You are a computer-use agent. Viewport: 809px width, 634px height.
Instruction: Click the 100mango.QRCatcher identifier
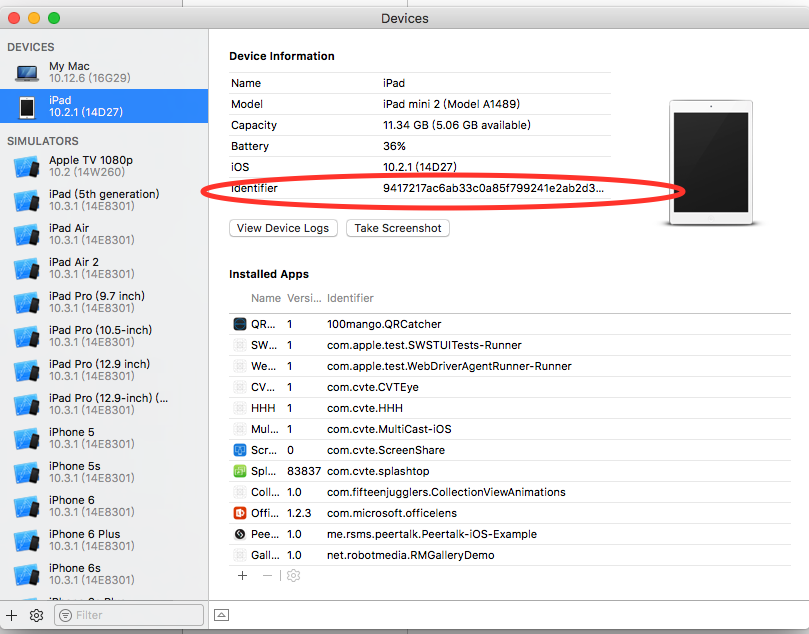(x=384, y=324)
